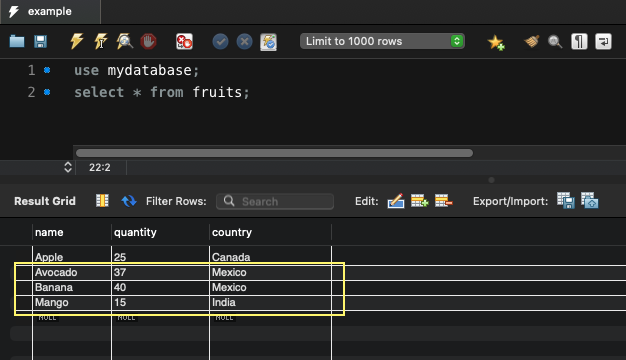Select the India country cell

click(x=270, y=303)
